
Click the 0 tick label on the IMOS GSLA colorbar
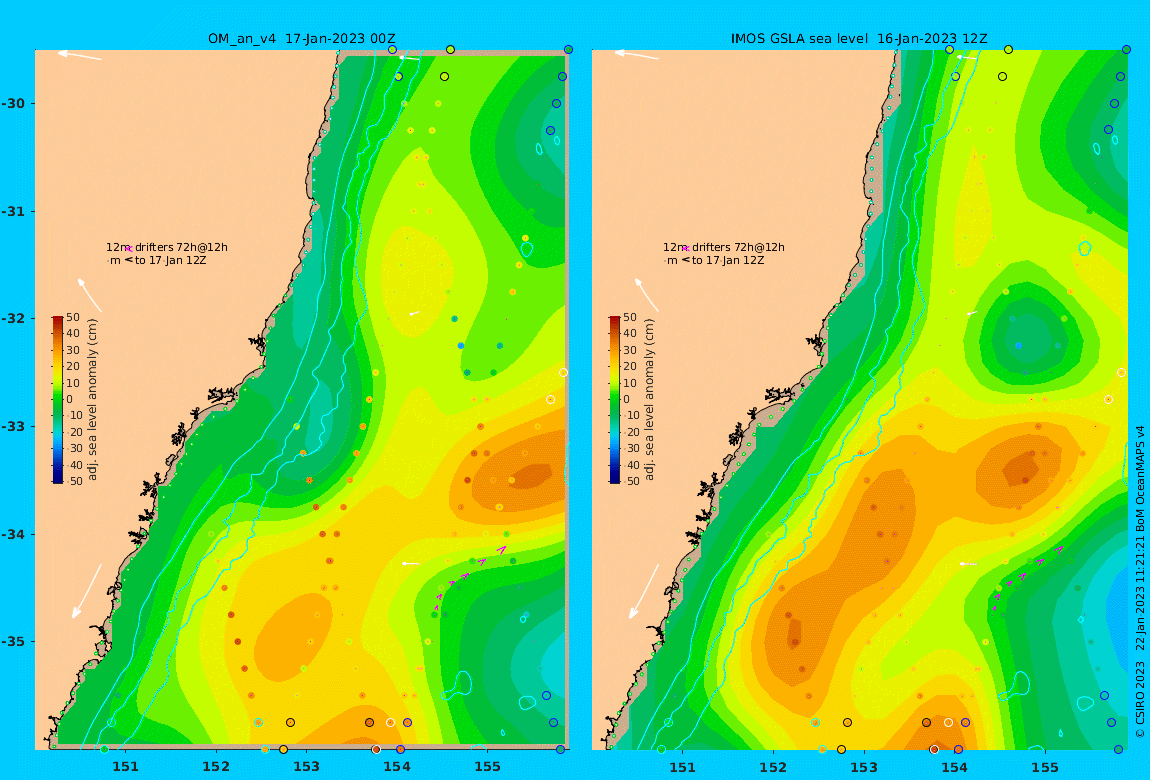(x=626, y=400)
